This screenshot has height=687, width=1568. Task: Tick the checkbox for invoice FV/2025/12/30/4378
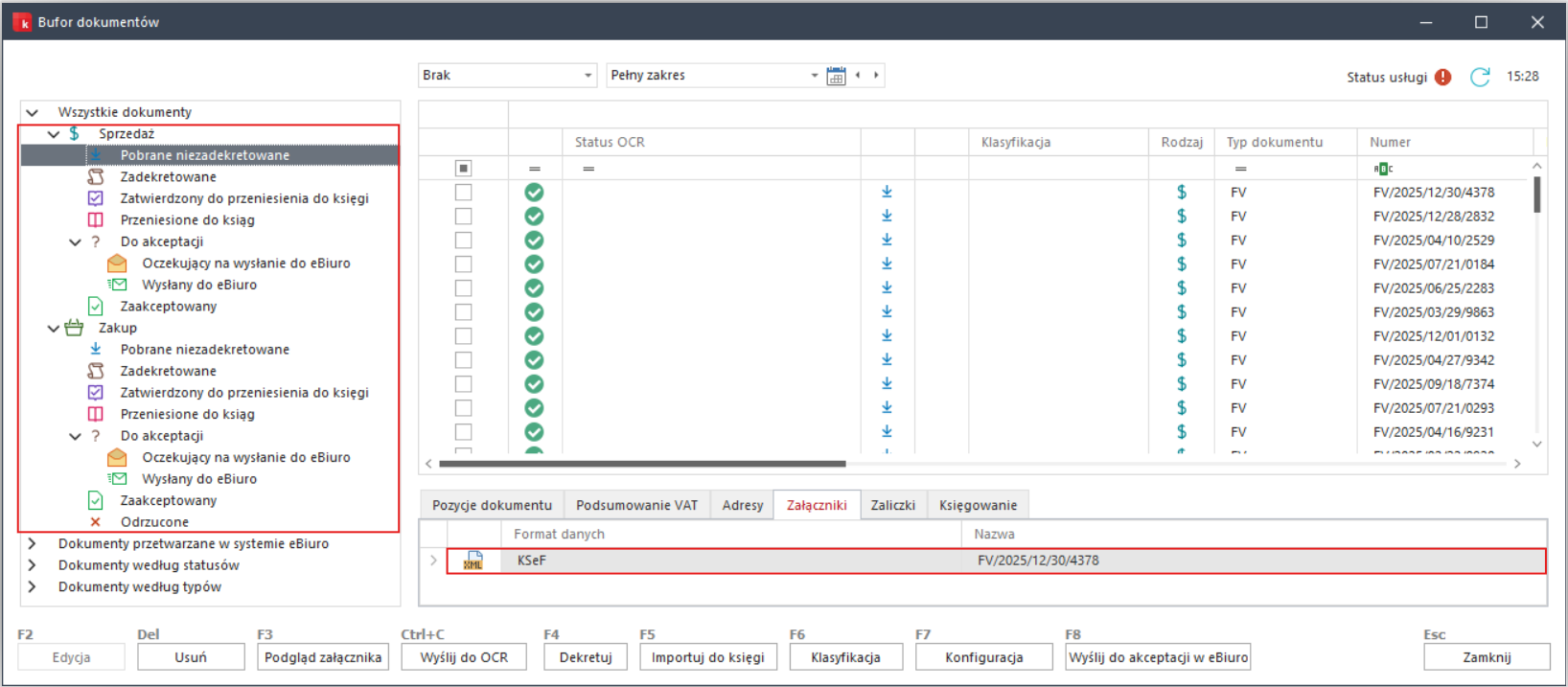pos(463,193)
